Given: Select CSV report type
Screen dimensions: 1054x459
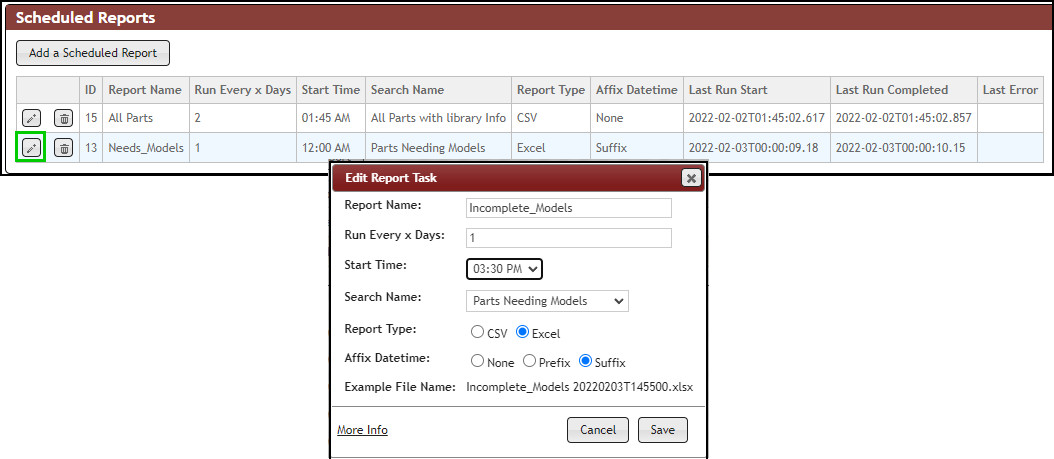Looking at the screenshot, I should pos(477,332).
